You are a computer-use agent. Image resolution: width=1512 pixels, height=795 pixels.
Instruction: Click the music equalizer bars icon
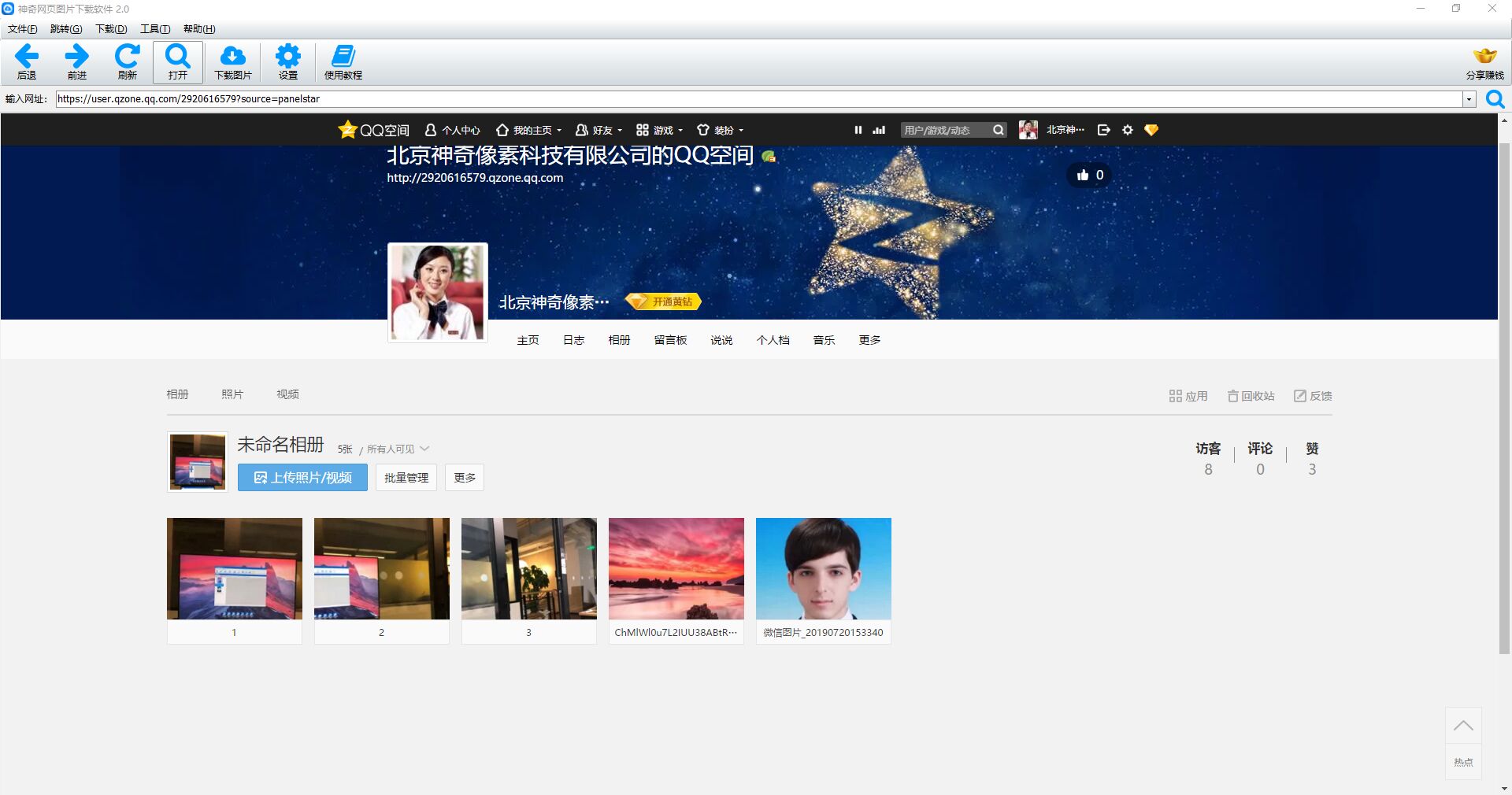(880, 130)
